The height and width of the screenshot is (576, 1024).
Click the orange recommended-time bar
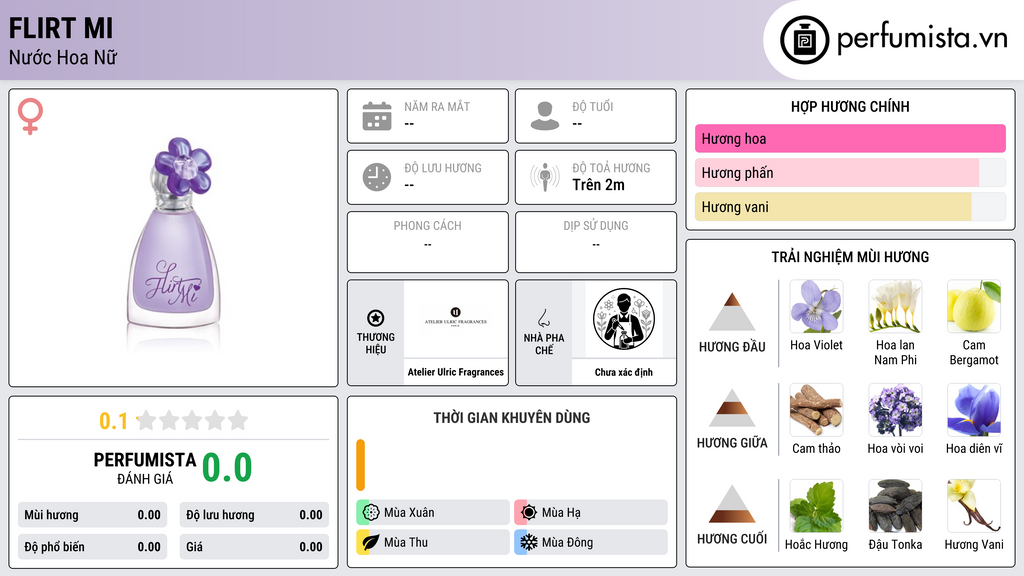point(360,465)
